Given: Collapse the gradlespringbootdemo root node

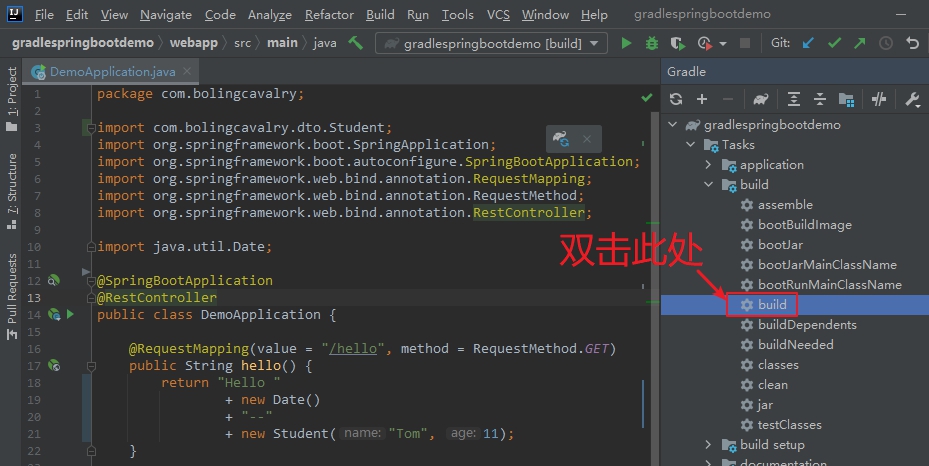Looking at the screenshot, I should (672, 124).
